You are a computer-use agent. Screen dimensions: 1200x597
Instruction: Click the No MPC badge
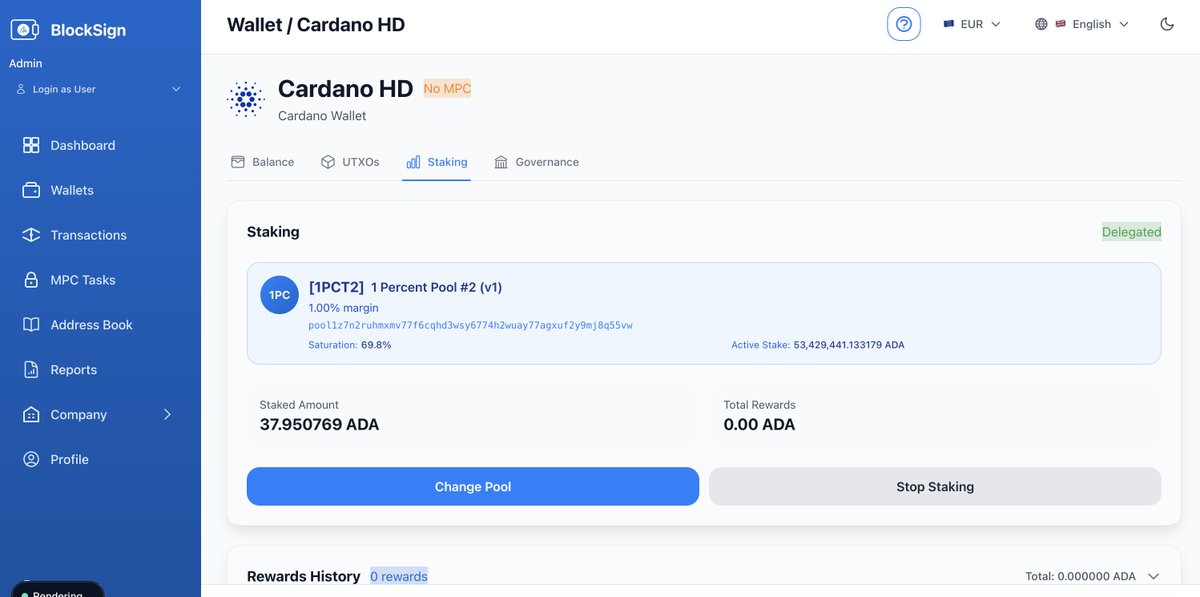[447, 88]
